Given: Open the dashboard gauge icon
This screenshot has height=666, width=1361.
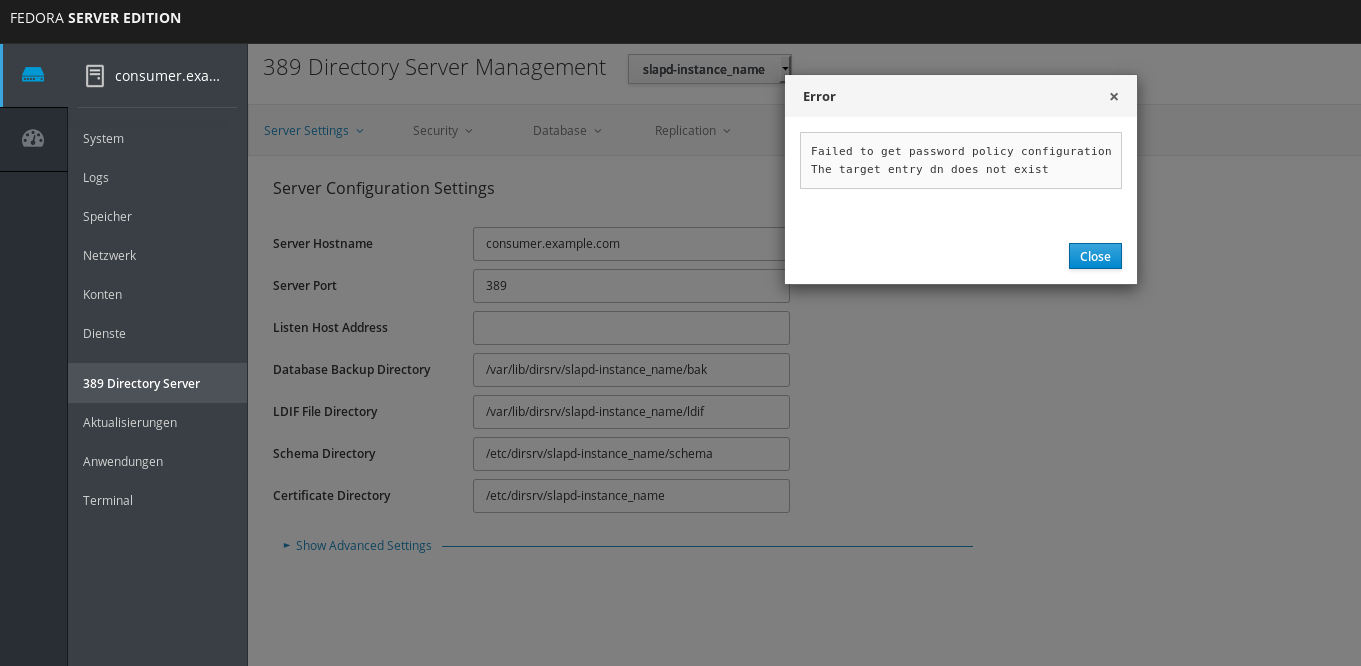Looking at the screenshot, I should coord(33,139).
